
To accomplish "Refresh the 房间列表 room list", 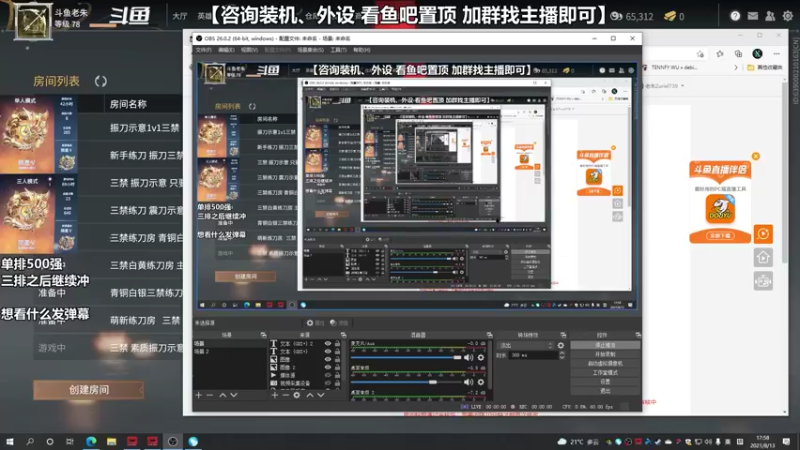I will pyautogui.click(x=101, y=81).
